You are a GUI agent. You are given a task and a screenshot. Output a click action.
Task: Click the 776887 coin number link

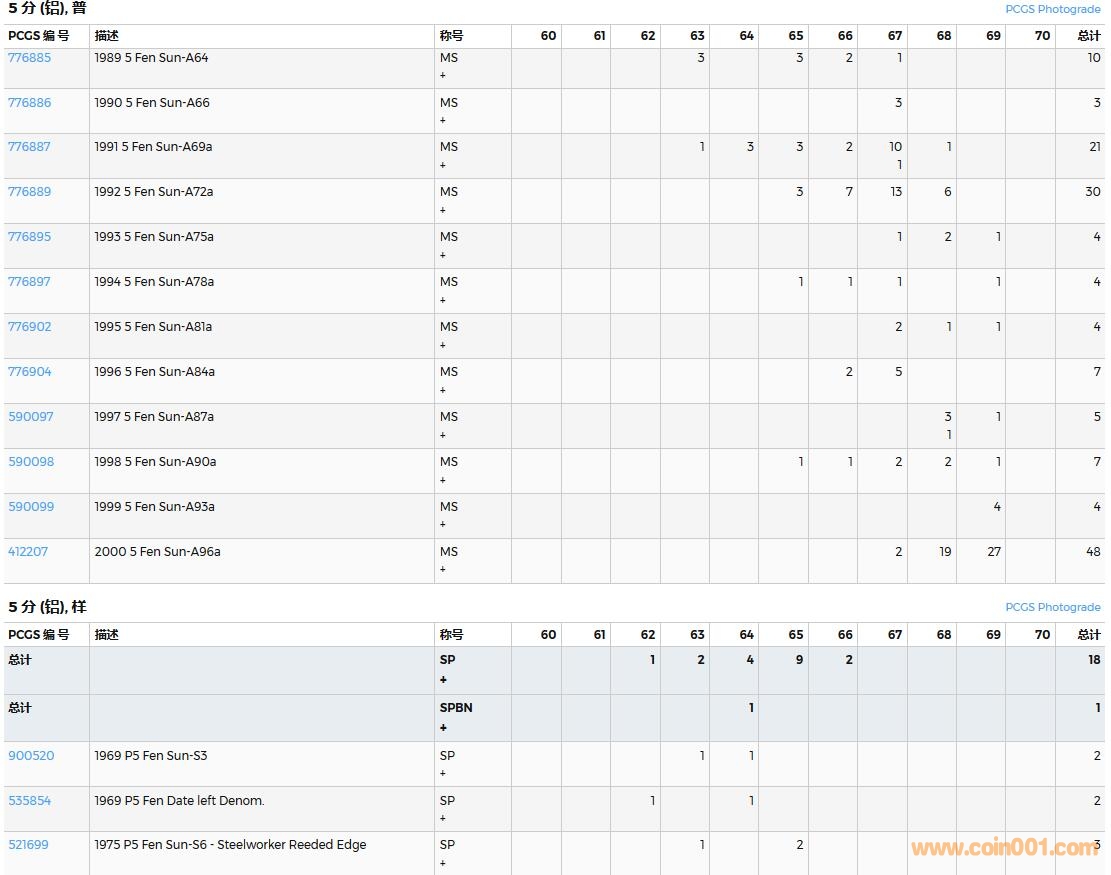tap(29, 147)
